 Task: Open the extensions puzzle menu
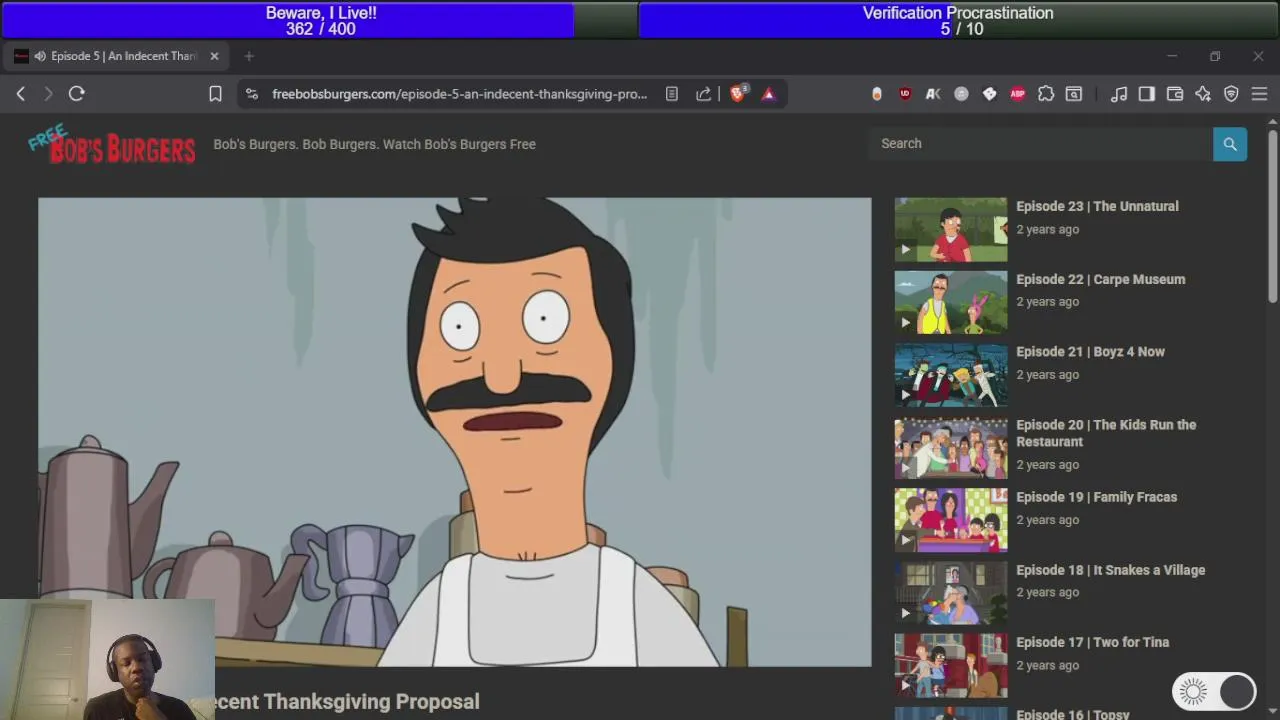coord(1046,94)
